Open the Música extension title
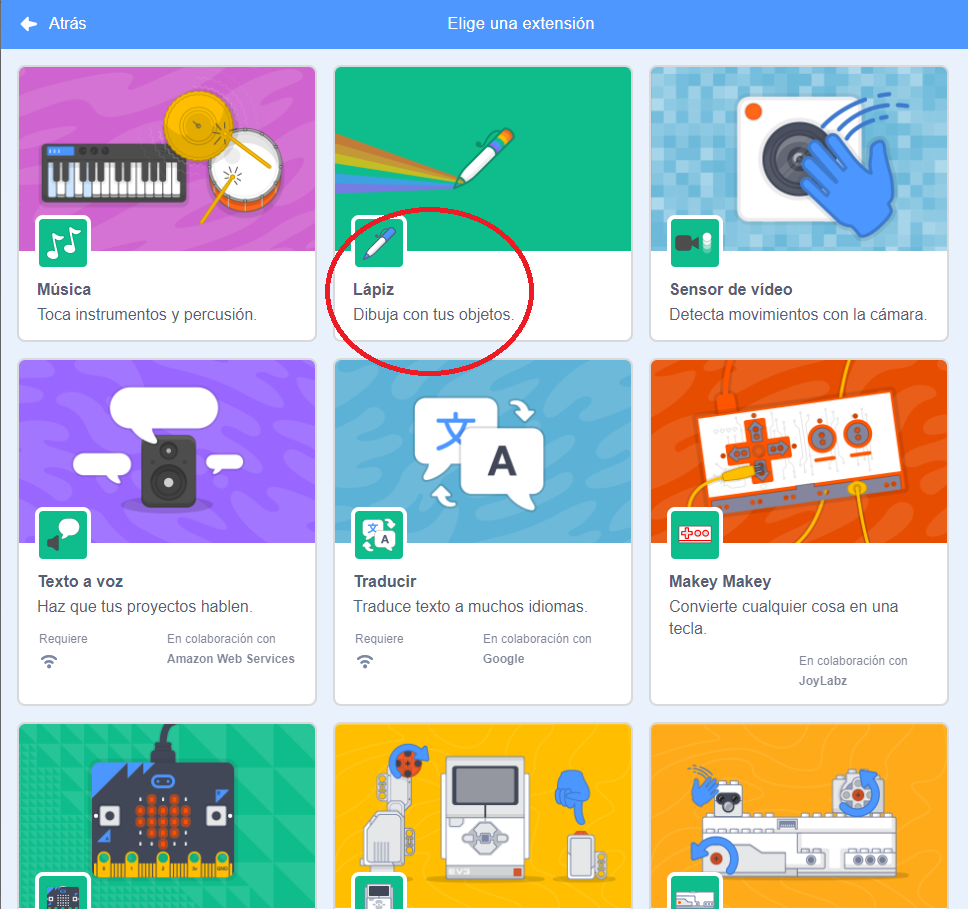The image size is (968, 909). pos(64,289)
